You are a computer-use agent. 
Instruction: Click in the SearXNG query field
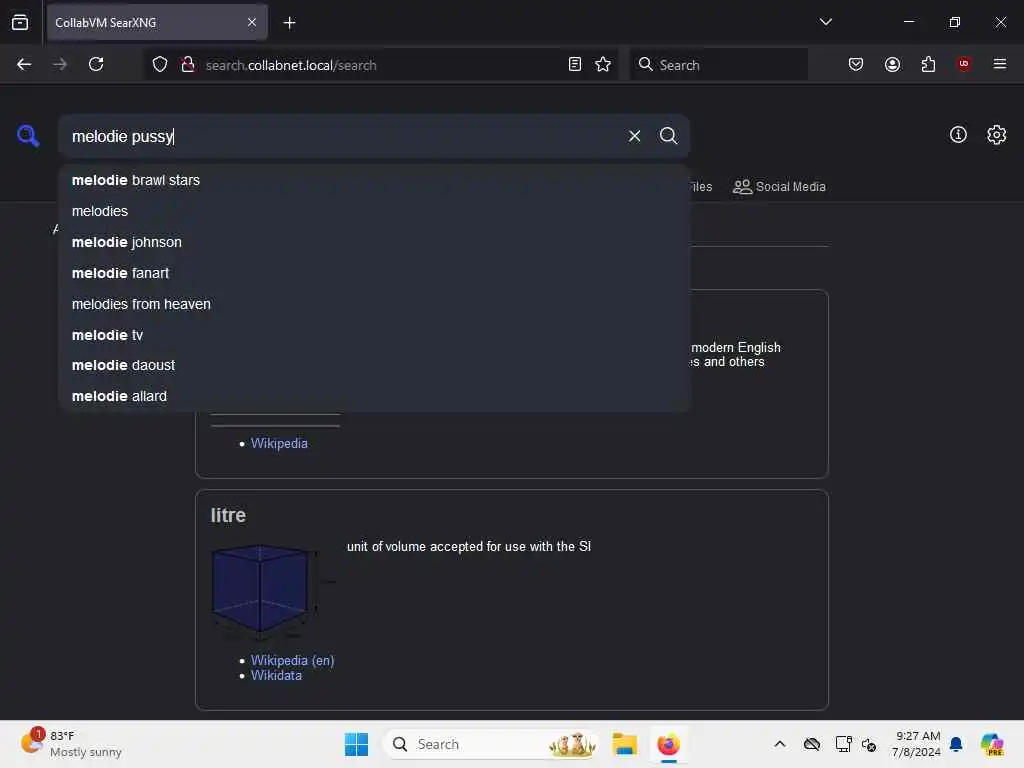click(x=340, y=136)
